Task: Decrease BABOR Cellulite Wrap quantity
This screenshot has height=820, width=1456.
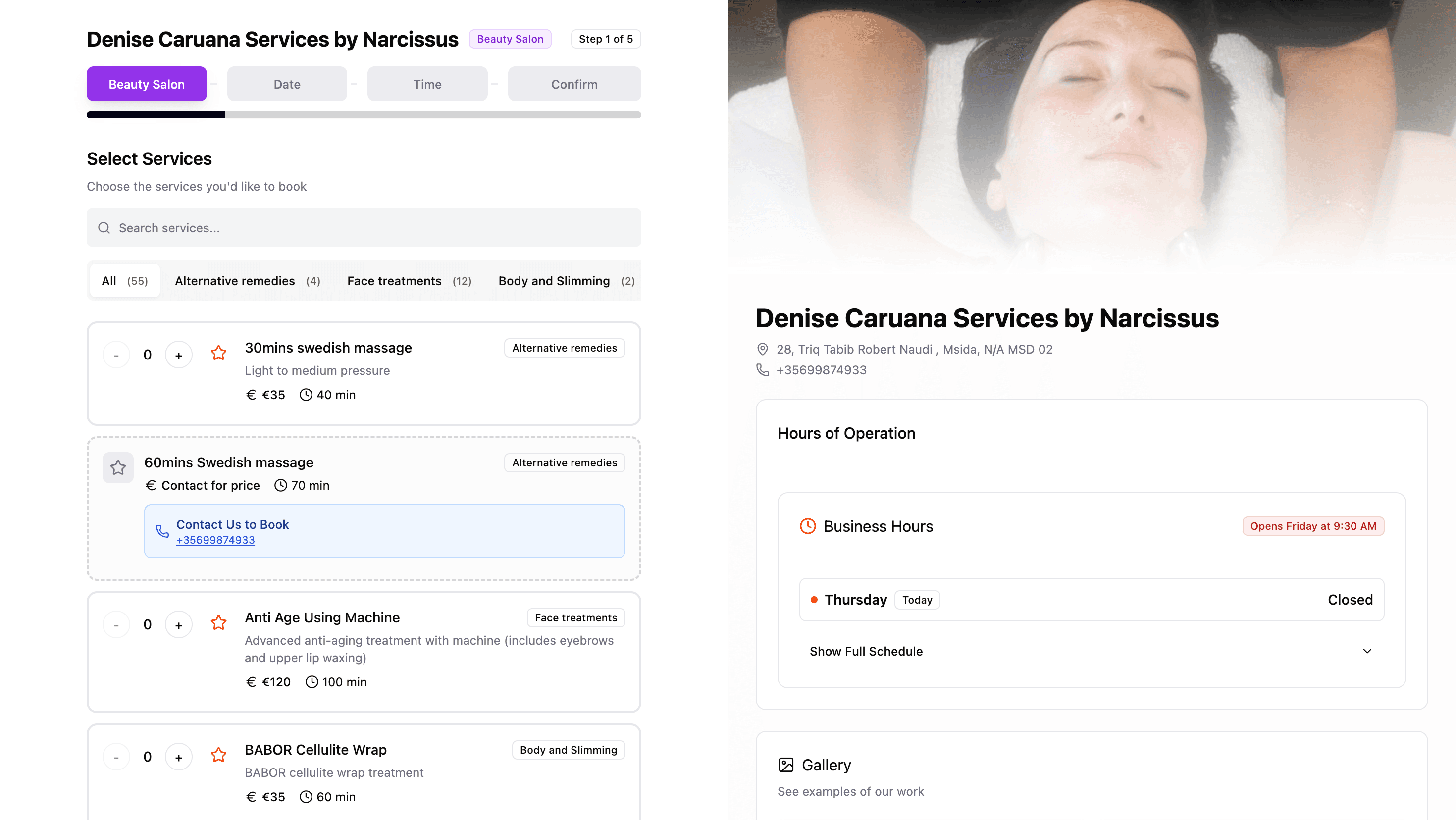Action: (116, 757)
